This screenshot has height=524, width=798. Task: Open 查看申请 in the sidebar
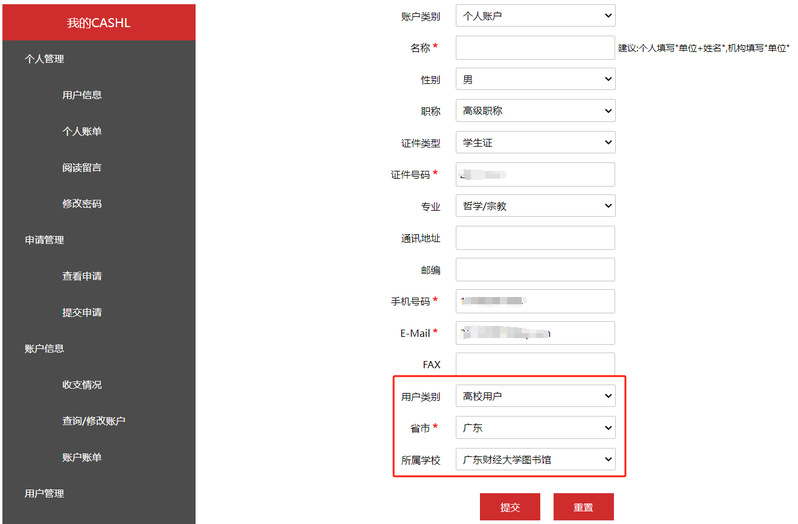82,276
